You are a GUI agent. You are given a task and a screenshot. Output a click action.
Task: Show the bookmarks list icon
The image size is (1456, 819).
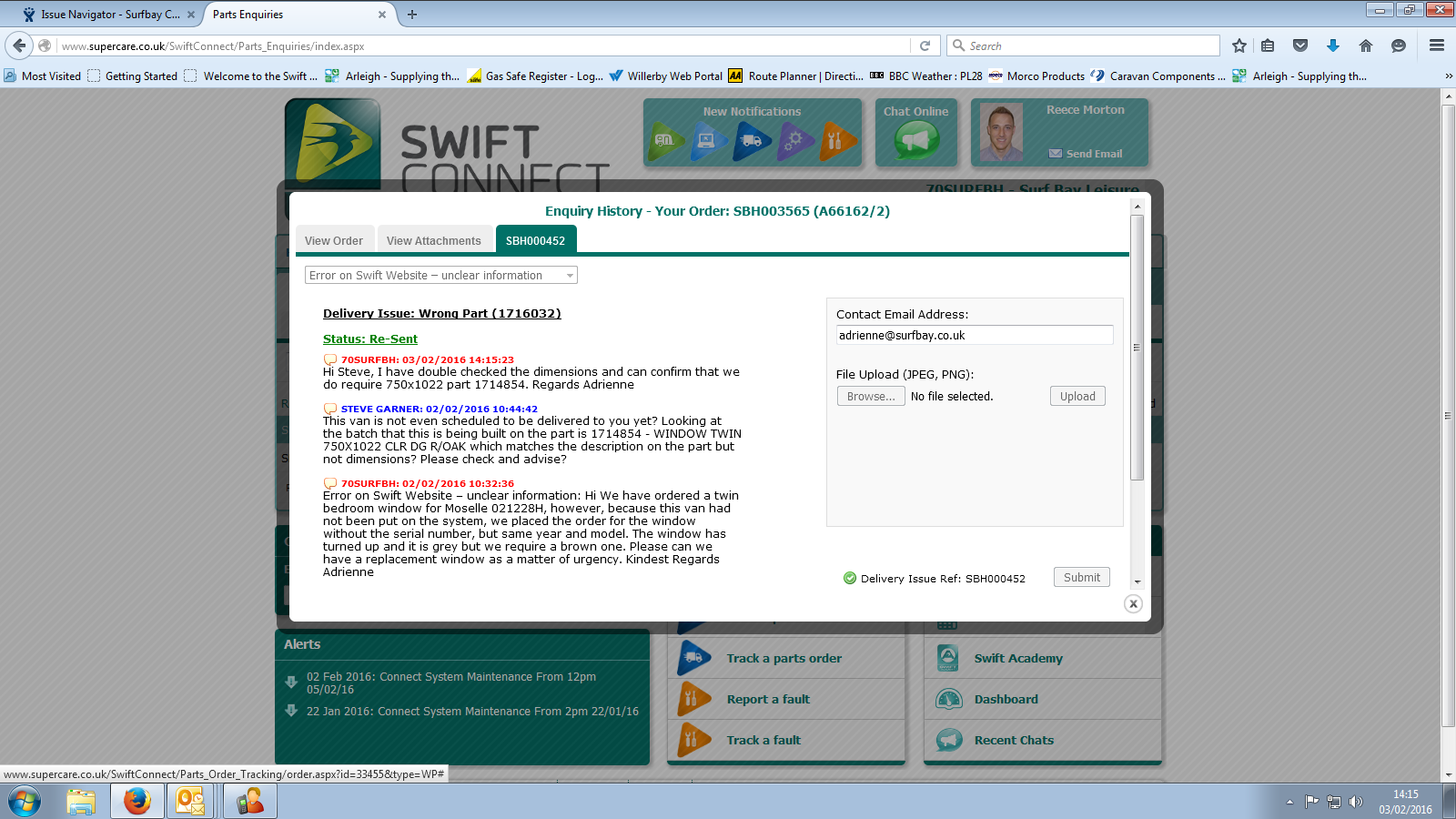[1268, 45]
